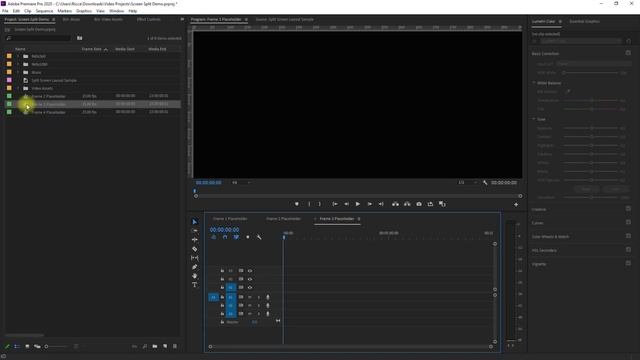Select the Ripple Edit tool
The width and height of the screenshot is (640, 360).
click(x=195, y=240)
